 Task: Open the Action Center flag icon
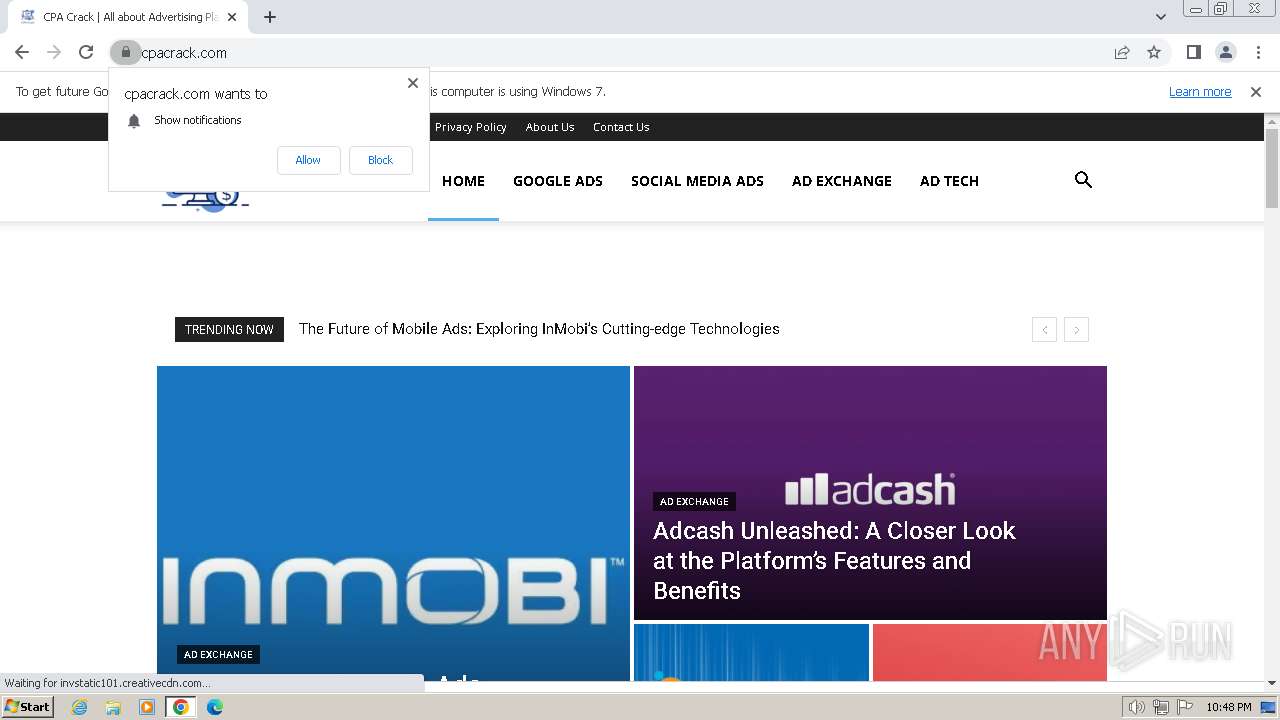click(x=1184, y=707)
